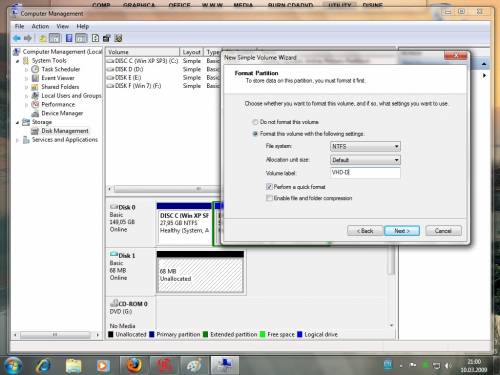Open the Action menu
Screen dimensions: 500x375
point(40,26)
